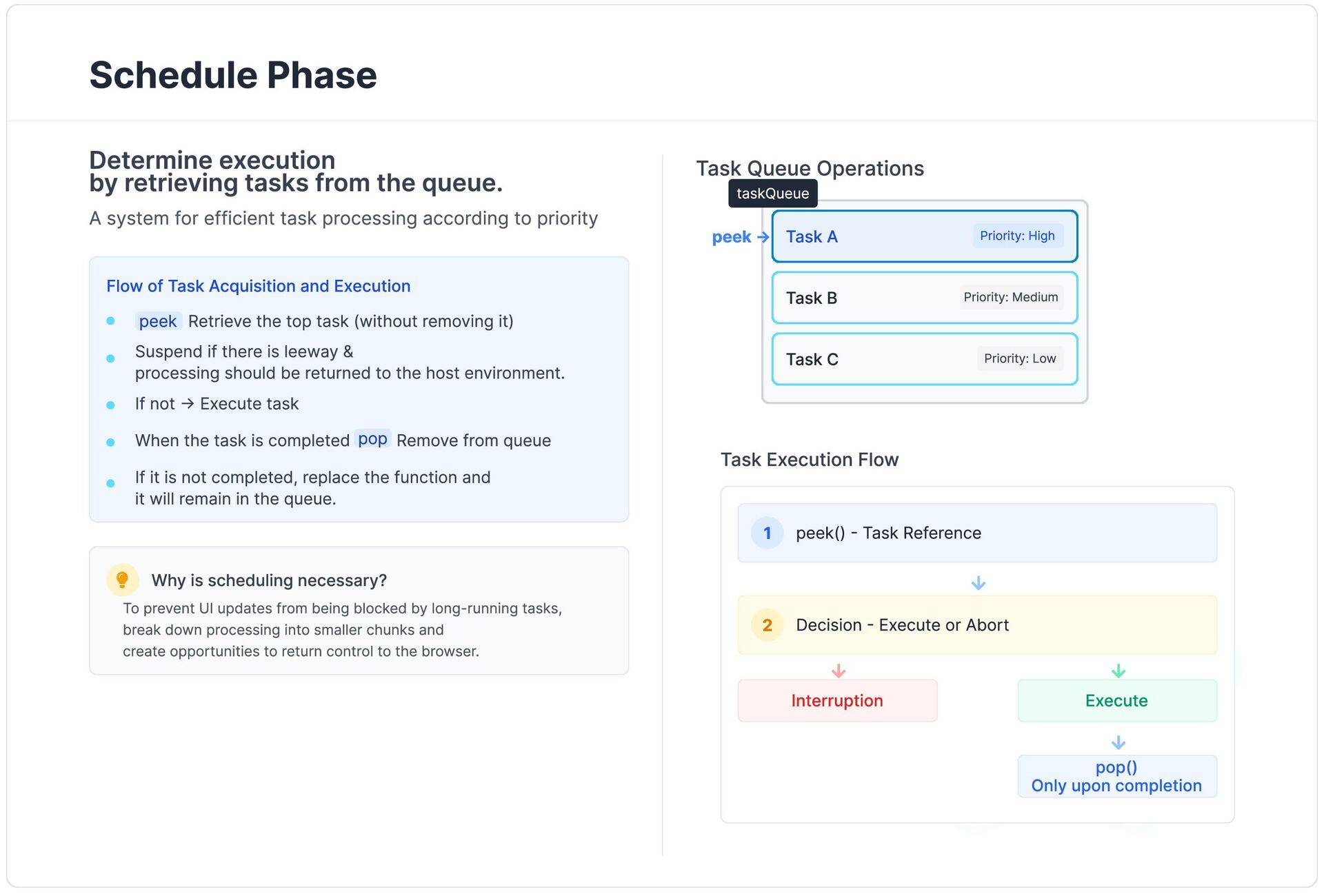Click the Priority: Low badge
The image size is (1324, 896).
[1019, 358]
